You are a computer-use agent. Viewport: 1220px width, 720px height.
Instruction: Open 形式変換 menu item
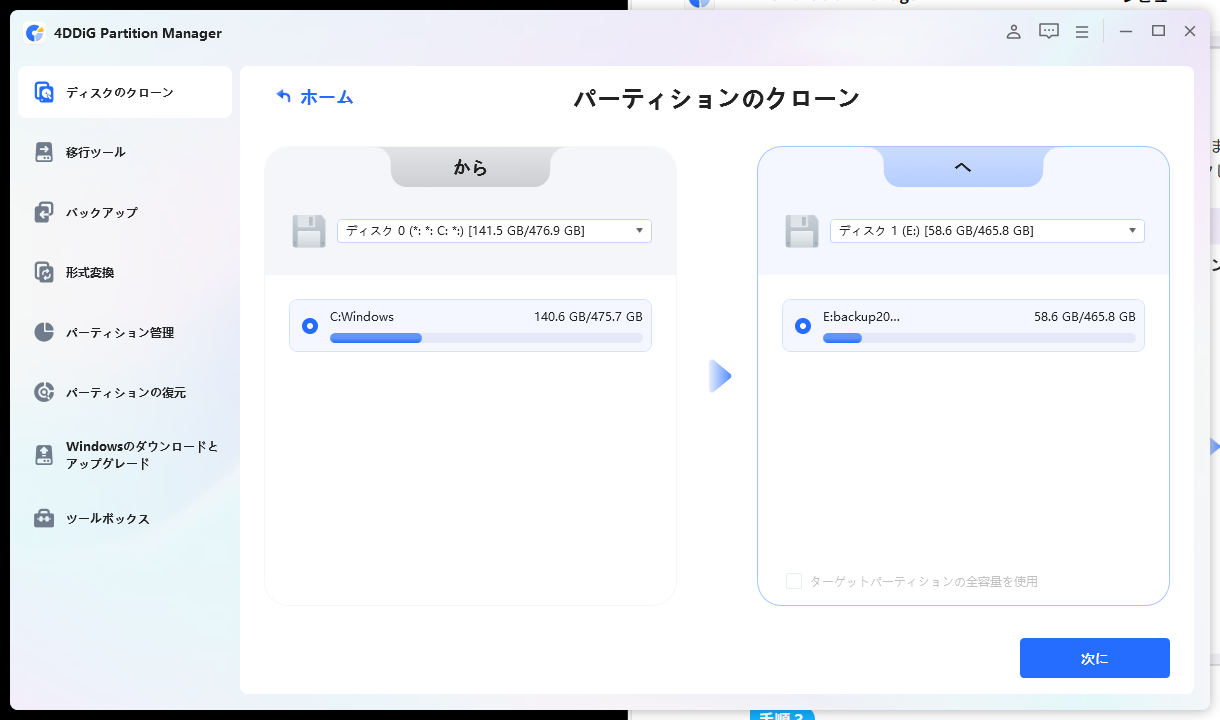(x=125, y=272)
